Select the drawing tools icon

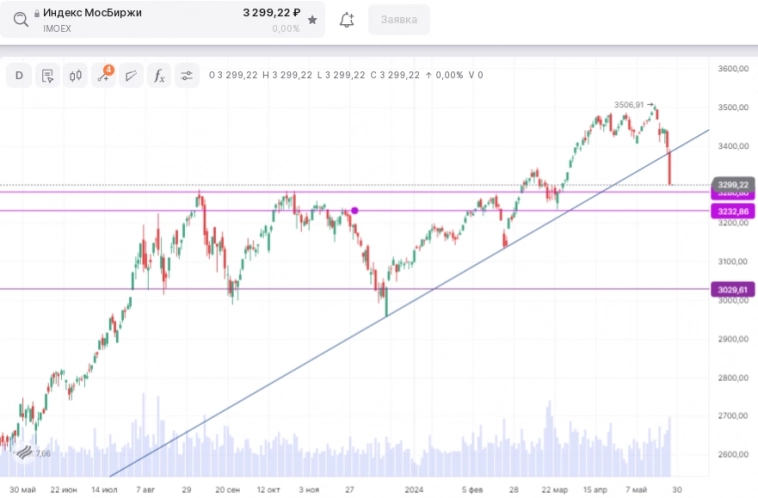pyautogui.click(x=131, y=75)
